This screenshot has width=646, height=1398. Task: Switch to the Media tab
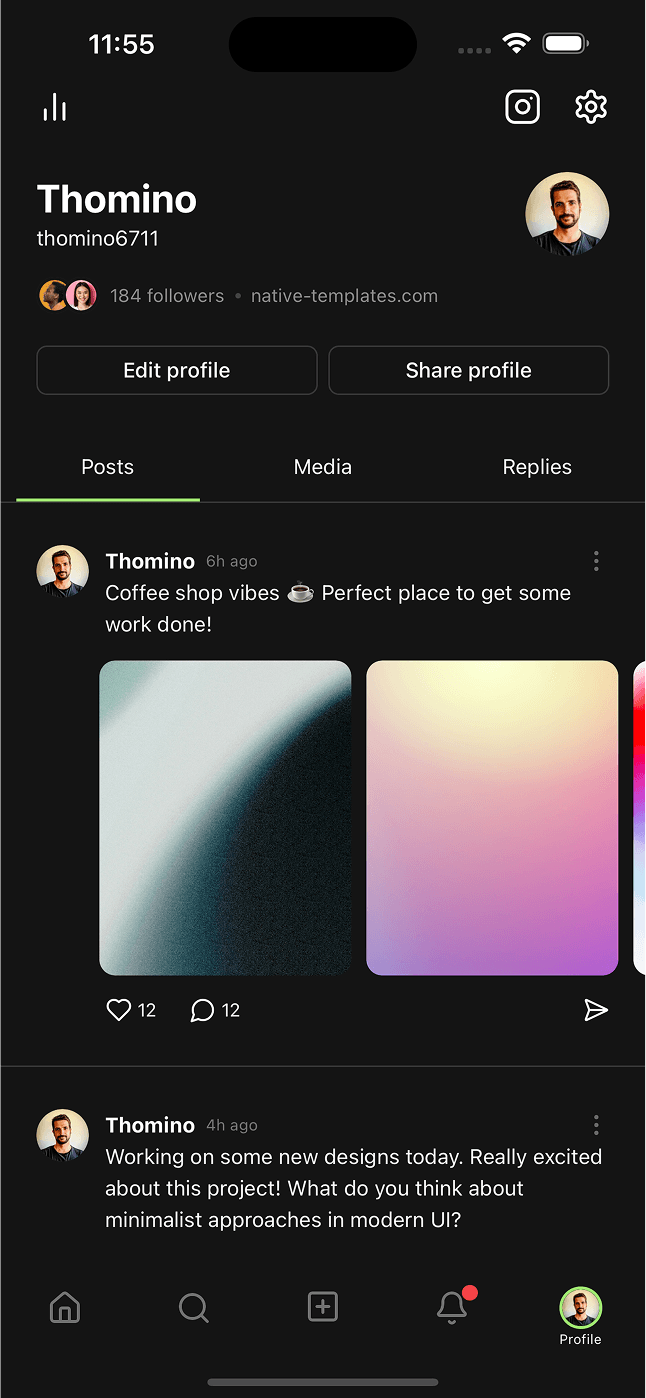click(322, 466)
